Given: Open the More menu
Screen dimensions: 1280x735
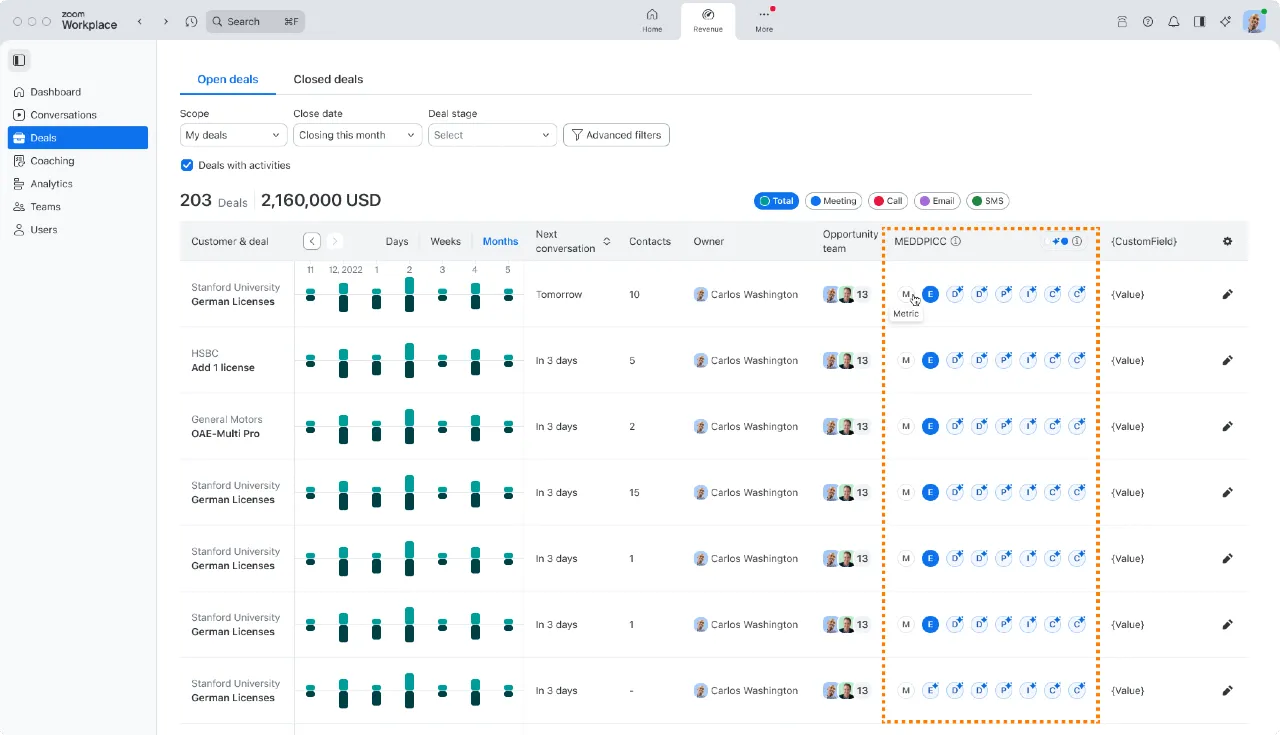Looking at the screenshot, I should click(x=764, y=20).
